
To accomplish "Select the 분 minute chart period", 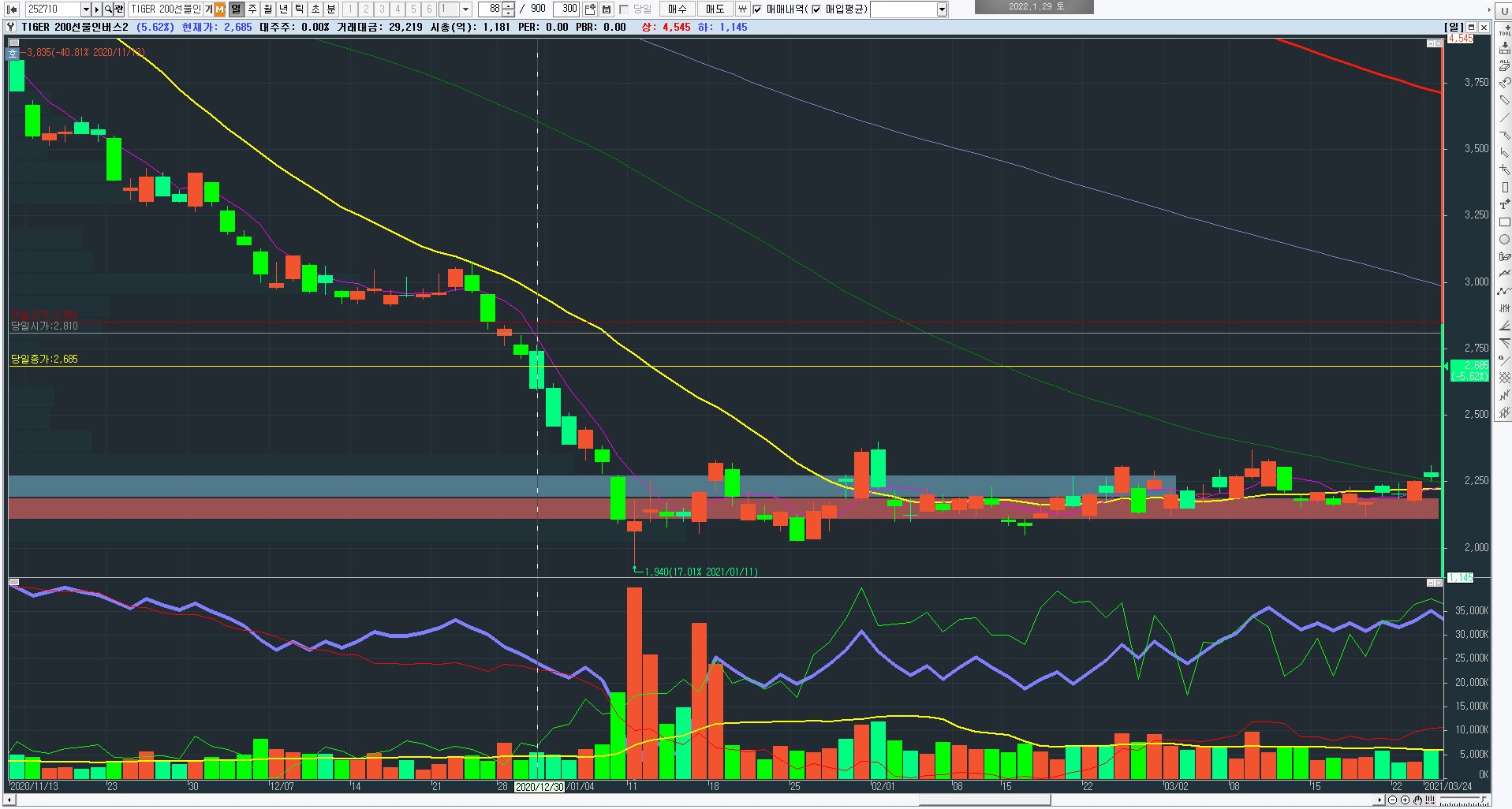I will pos(331,9).
